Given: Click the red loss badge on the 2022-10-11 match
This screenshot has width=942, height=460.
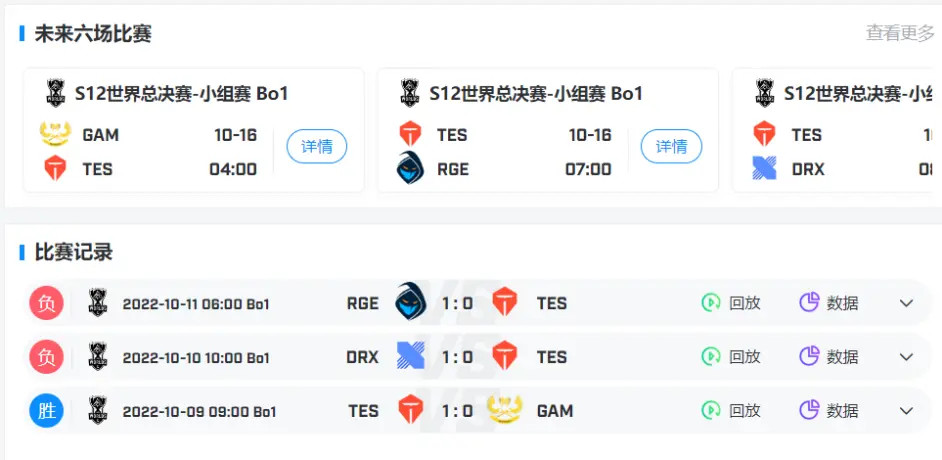Looking at the screenshot, I should point(47,303).
